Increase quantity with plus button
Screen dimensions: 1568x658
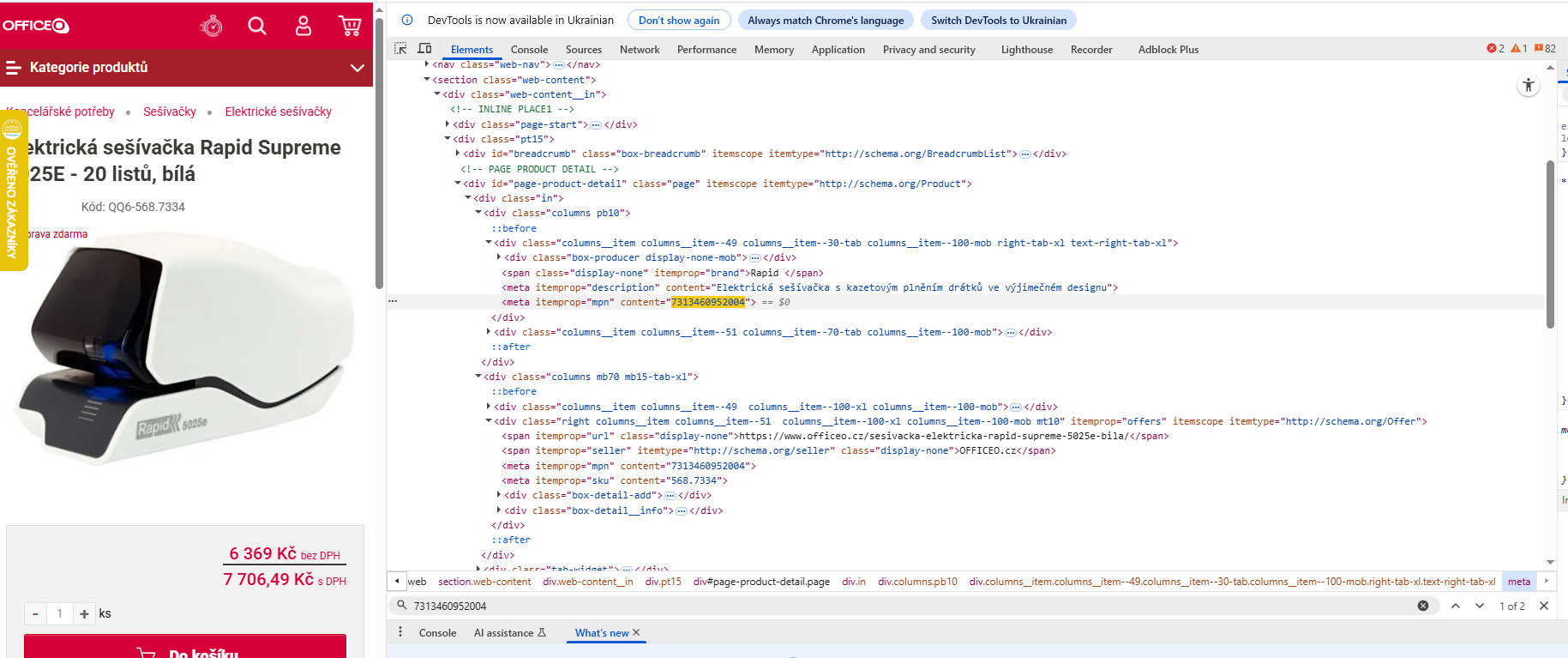pos(84,613)
